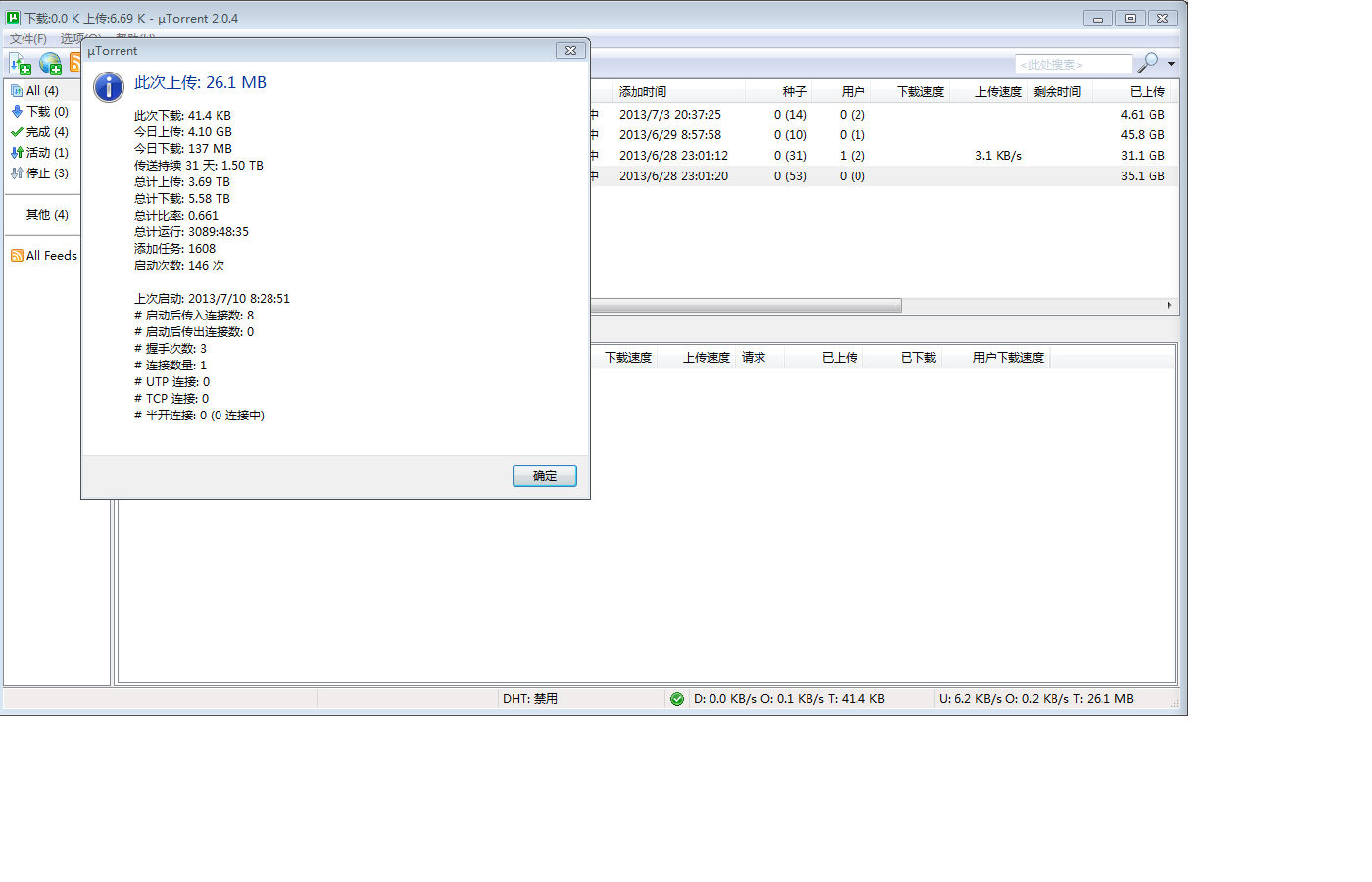The width and height of the screenshot is (1372, 882).
Task: Click the green network status icon
Action: (677, 699)
